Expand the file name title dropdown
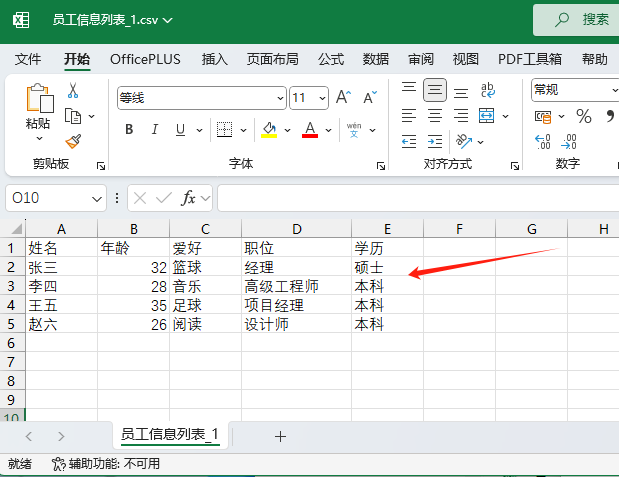This screenshot has height=477, width=619. (x=168, y=20)
